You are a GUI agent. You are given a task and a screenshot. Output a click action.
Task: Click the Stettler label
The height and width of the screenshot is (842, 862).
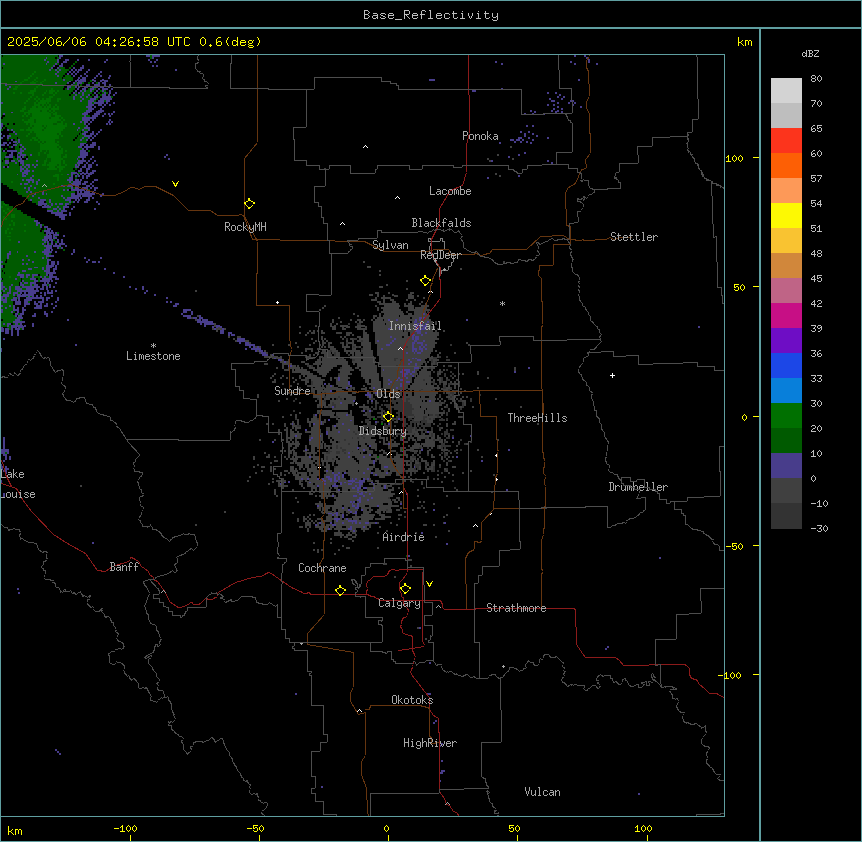[634, 237]
